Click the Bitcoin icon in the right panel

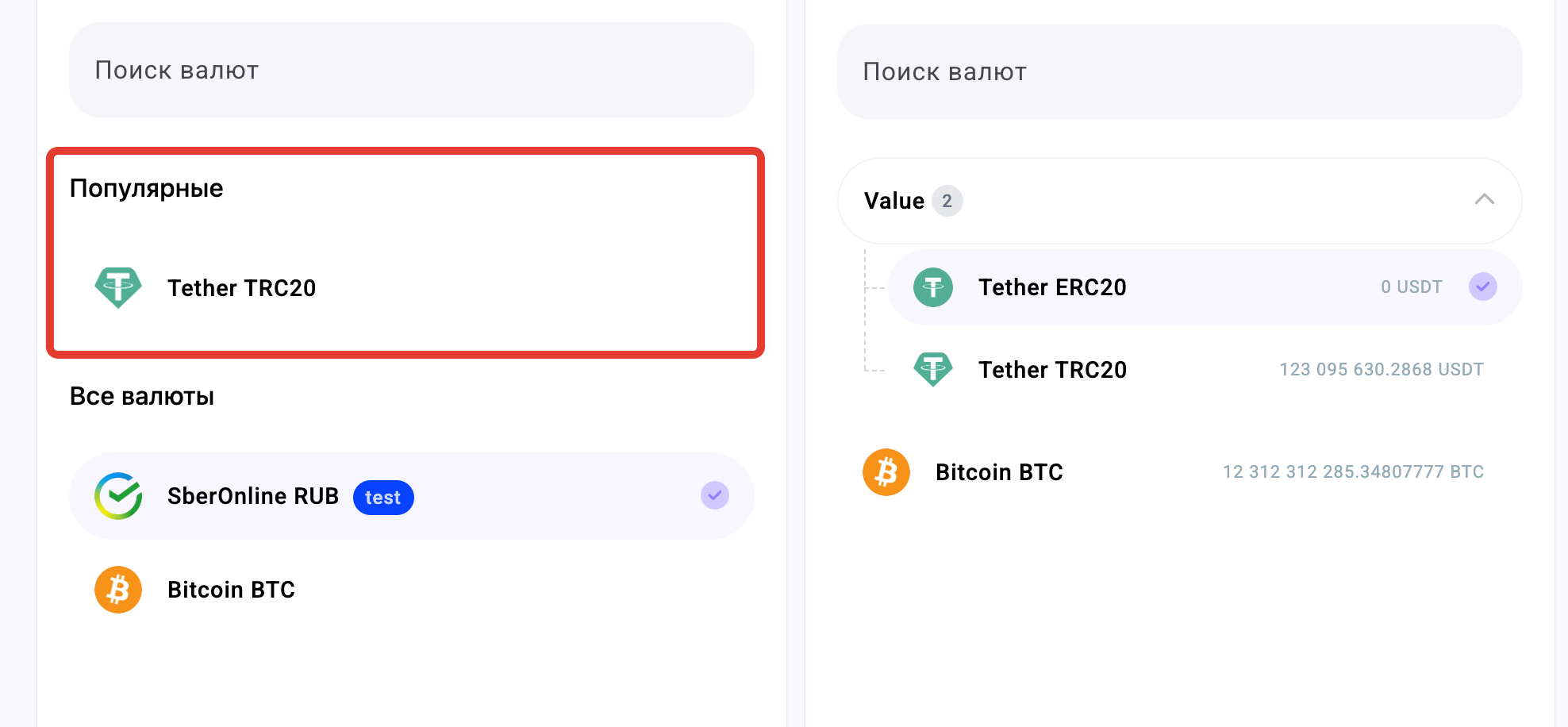click(x=886, y=472)
